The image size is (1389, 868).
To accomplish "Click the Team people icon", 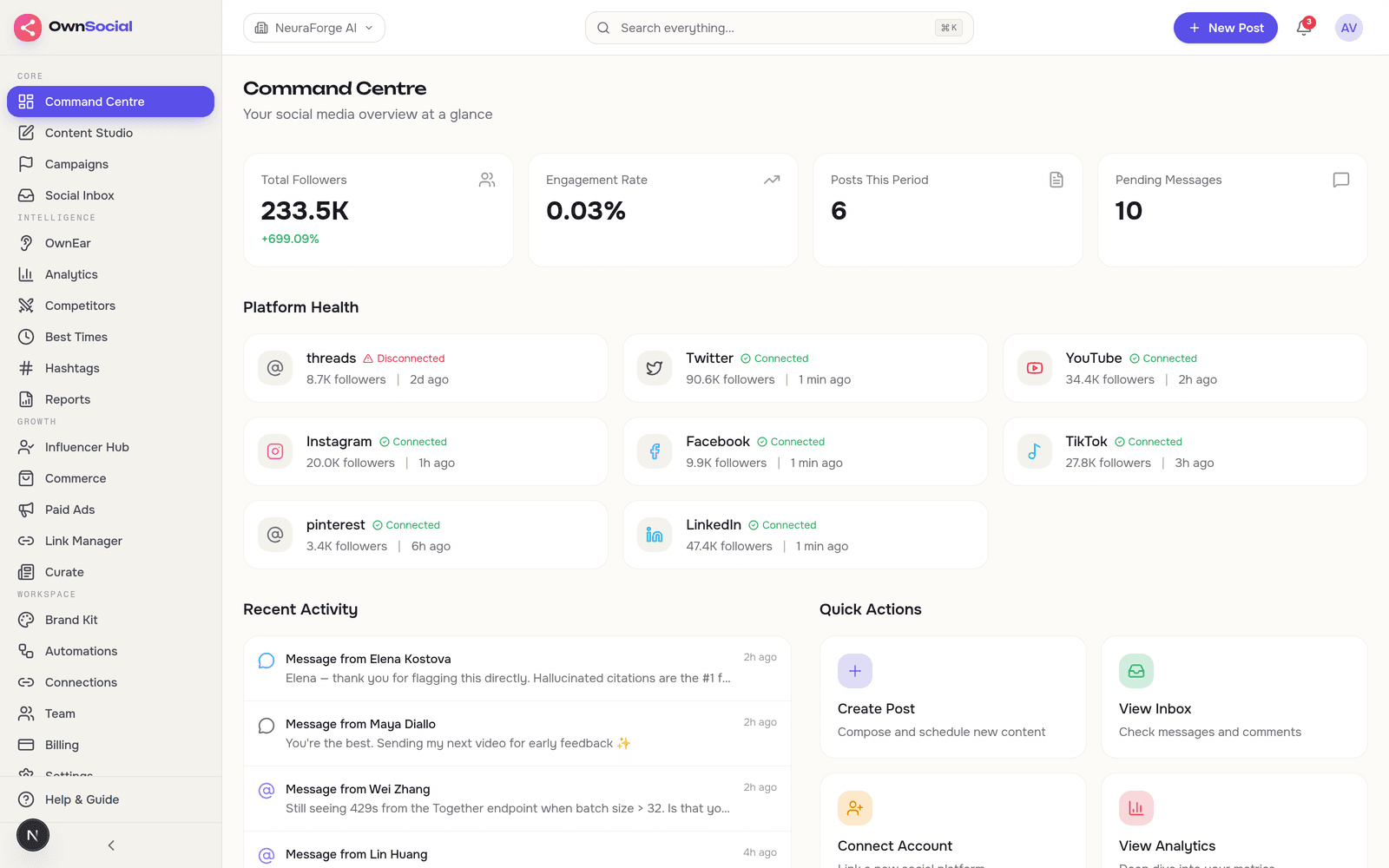I will 26,713.
